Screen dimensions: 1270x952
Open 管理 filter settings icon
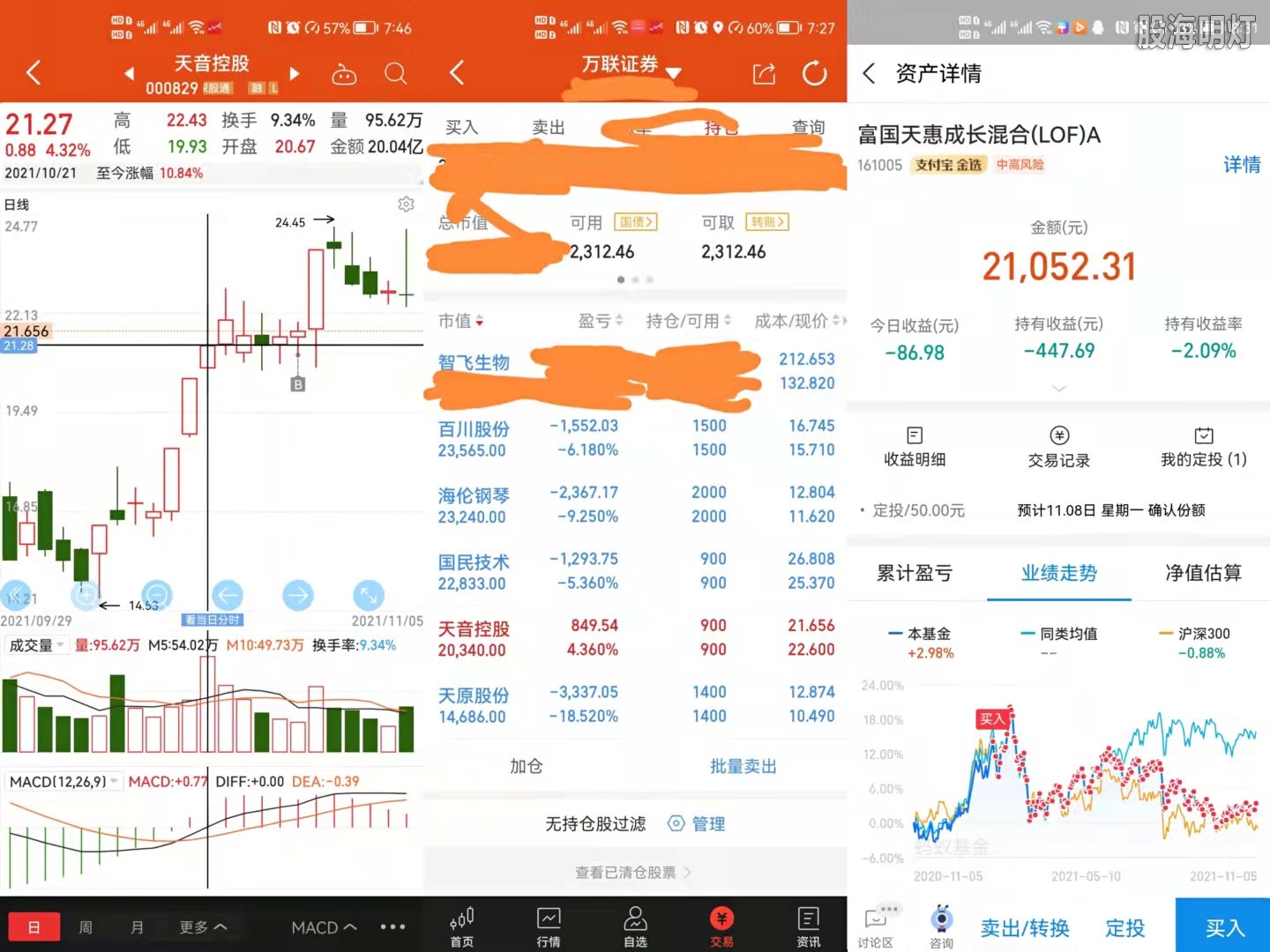(697, 824)
